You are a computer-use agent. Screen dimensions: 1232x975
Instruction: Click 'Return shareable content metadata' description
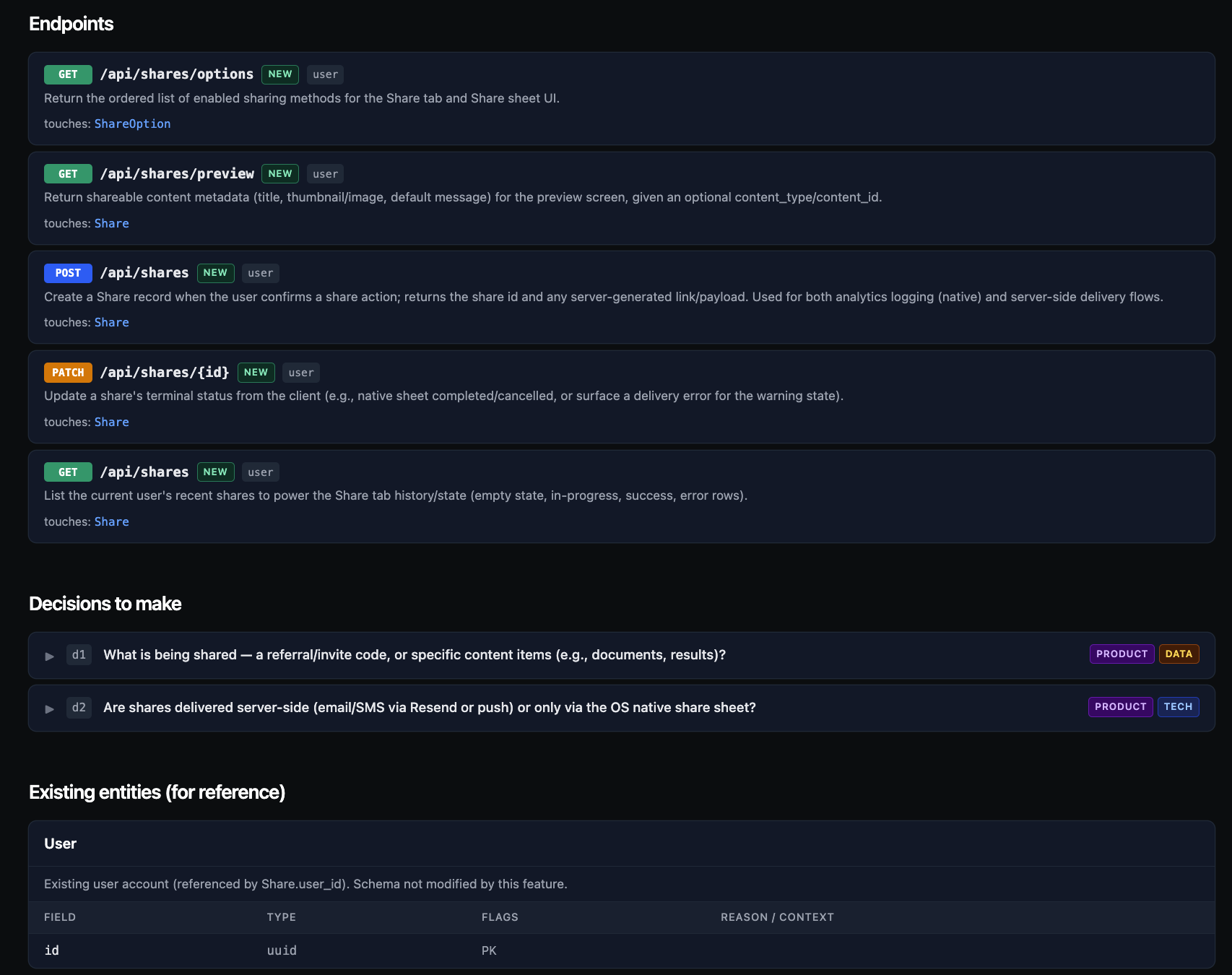463,197
